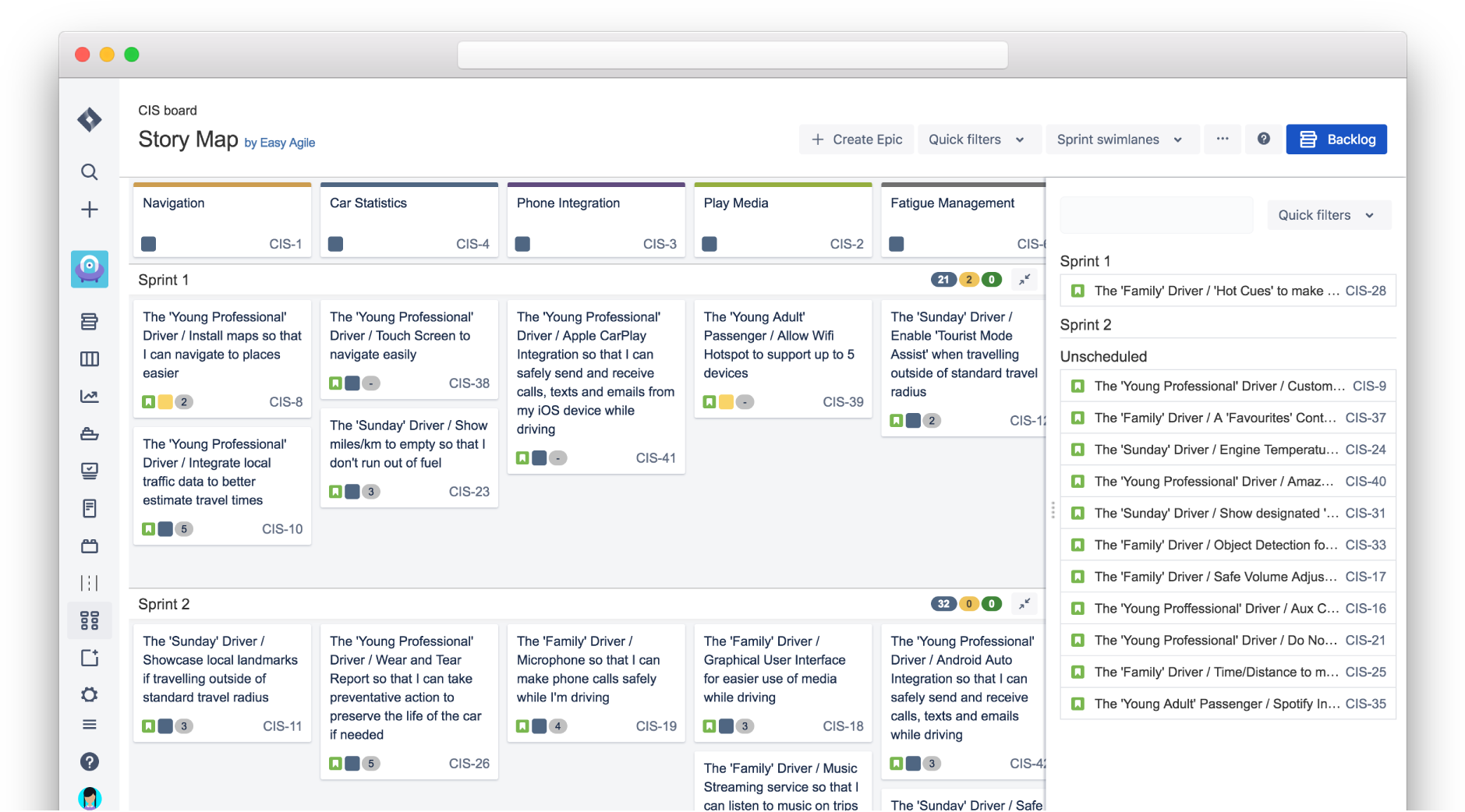Screen dimensions: 1465x812
Task: Collapse the Sprint 1 swimlane
Action: coord(1024,279)
